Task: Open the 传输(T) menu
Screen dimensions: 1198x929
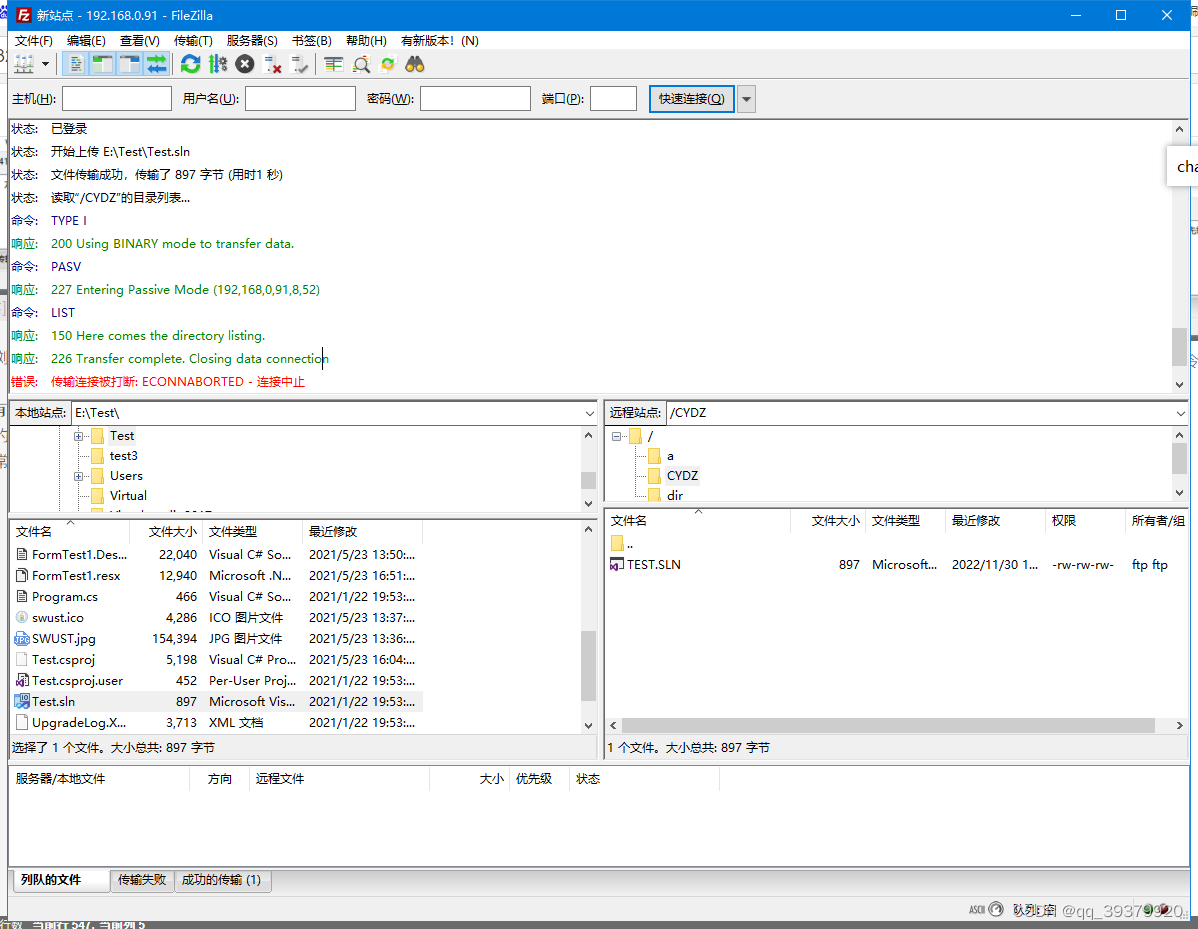Action: [x=193, y=40]
